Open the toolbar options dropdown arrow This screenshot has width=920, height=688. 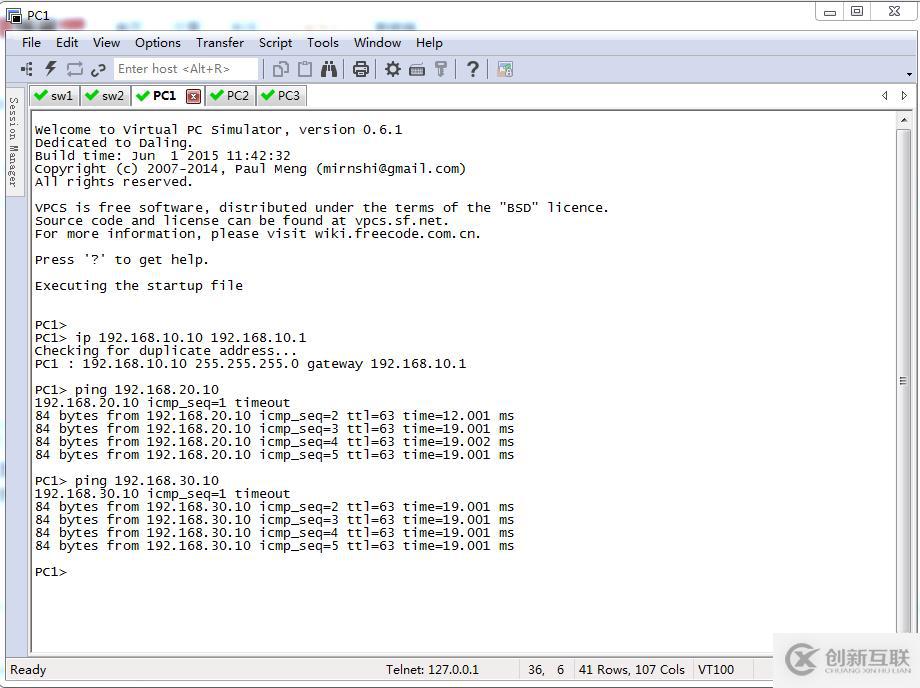(909, 74)
